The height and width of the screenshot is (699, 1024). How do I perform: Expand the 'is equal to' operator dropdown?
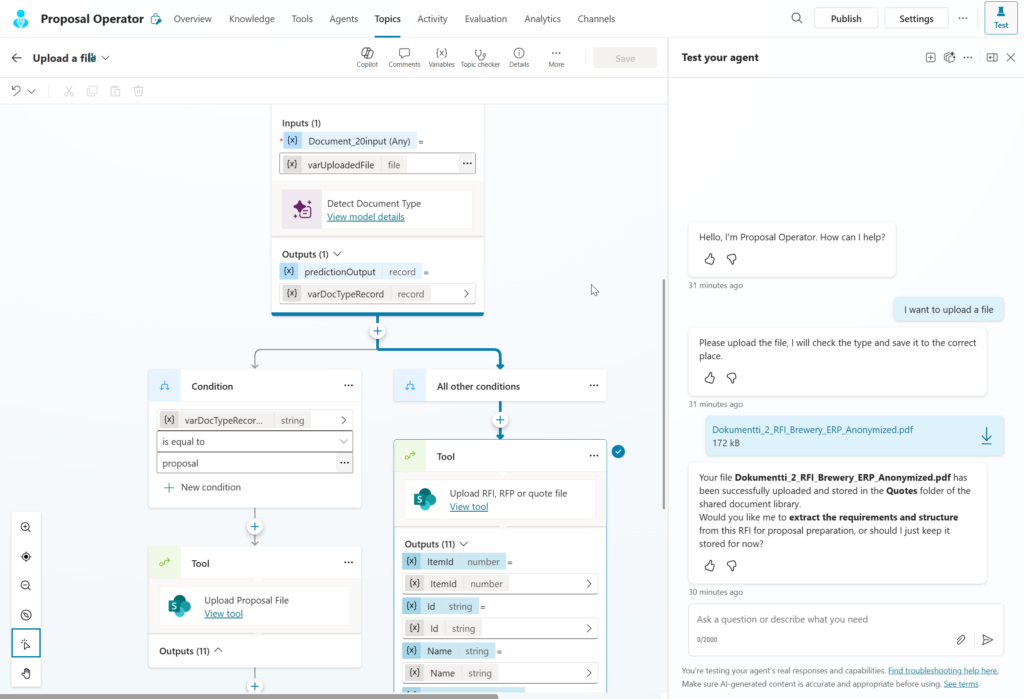click(344, 441)
